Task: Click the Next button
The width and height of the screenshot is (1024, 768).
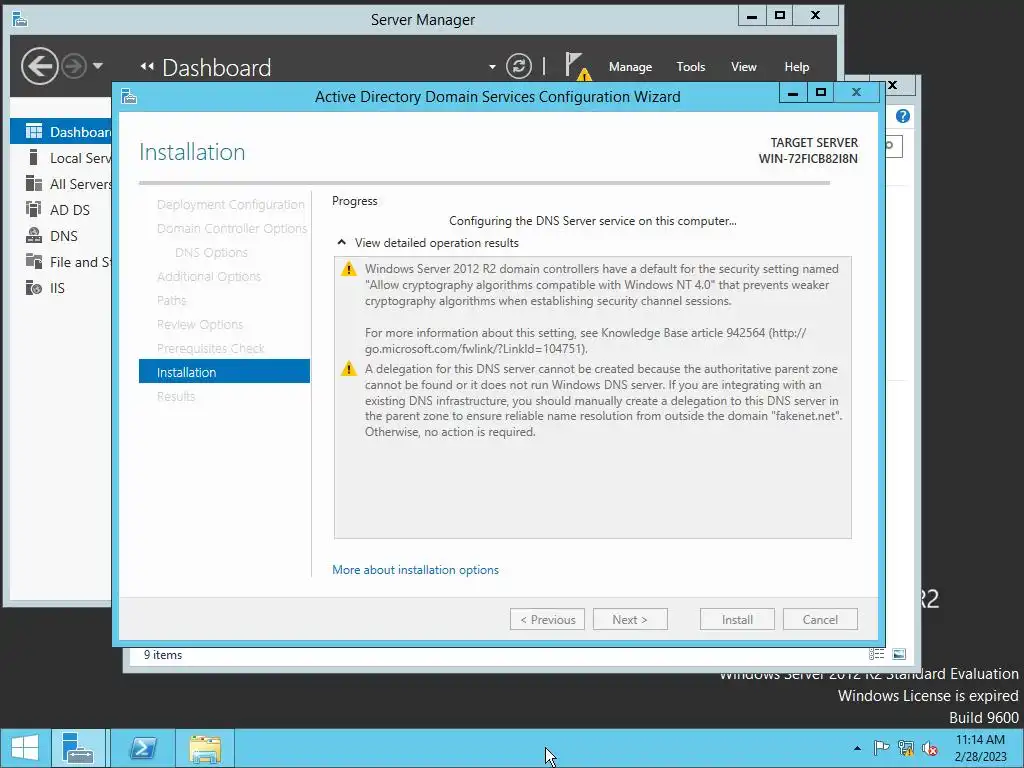Action: click(630, 619)
